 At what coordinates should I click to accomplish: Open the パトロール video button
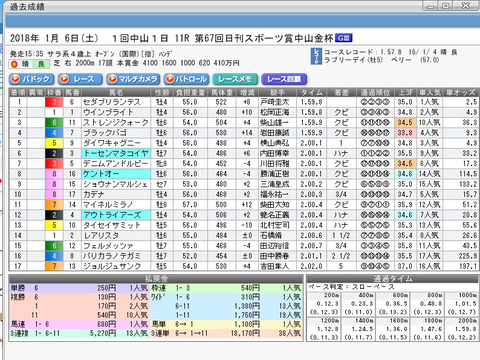186,79
